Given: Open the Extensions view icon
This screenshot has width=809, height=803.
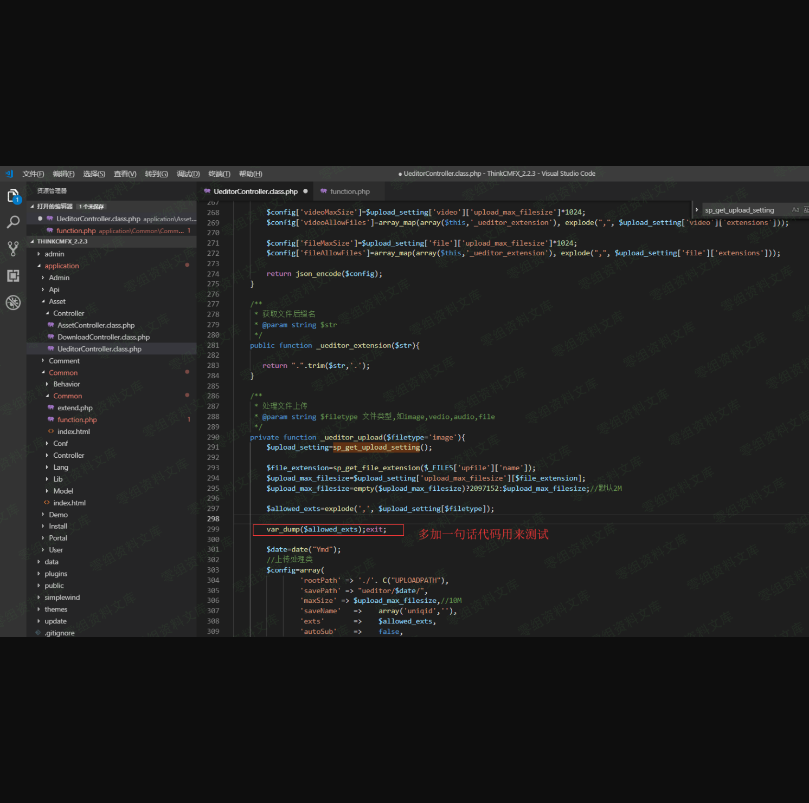Looking at the screenshot, I should tap(13, 276).
